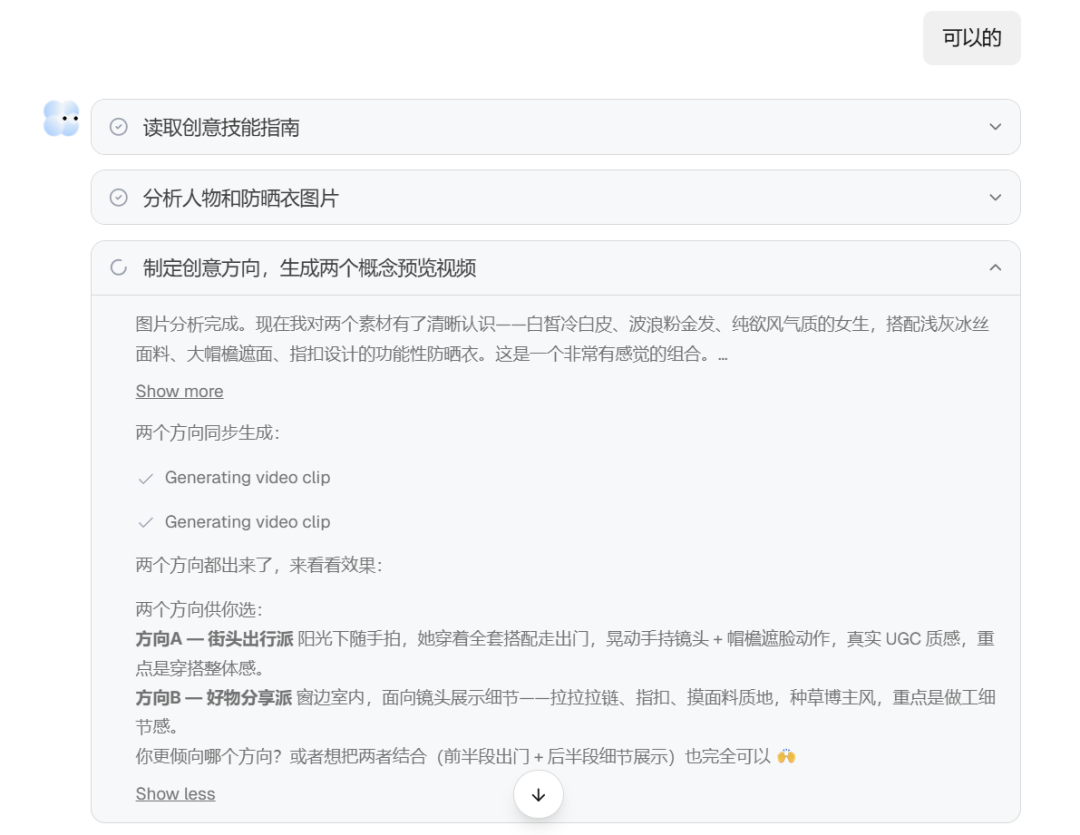The width and height of the screenshot is (1080, 835).
Task: Click the Show less link
Action: coord(175,793)
